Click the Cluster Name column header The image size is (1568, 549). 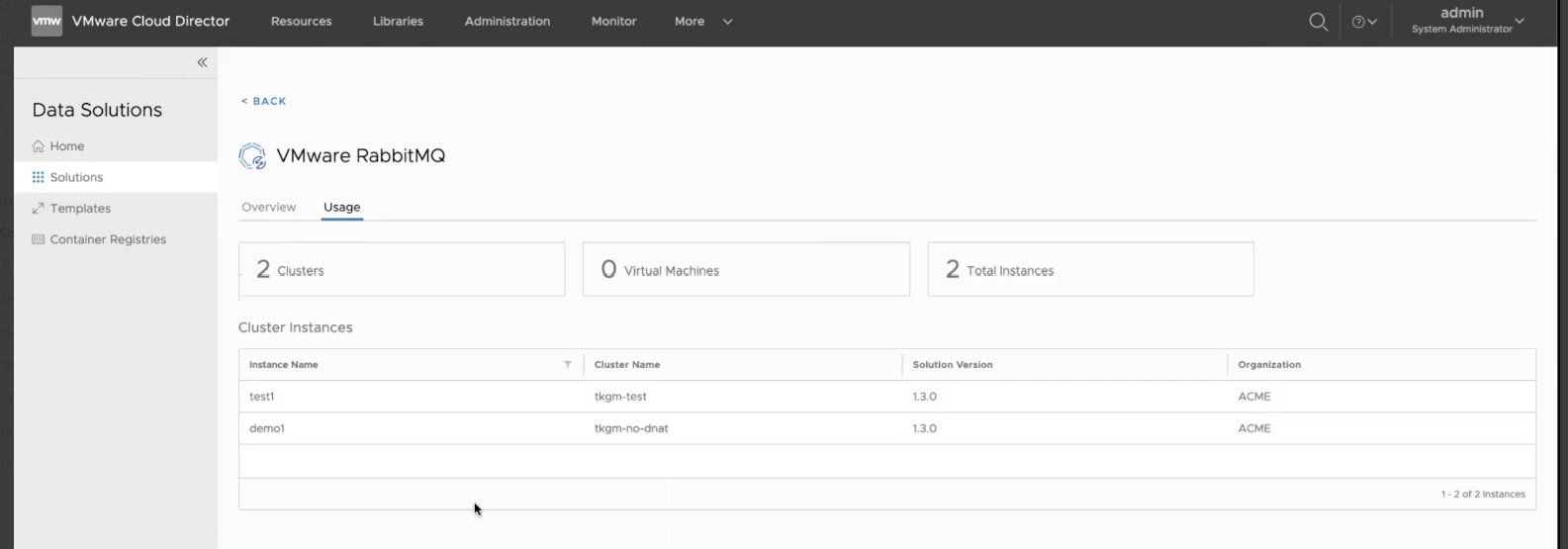click(627, 365)
